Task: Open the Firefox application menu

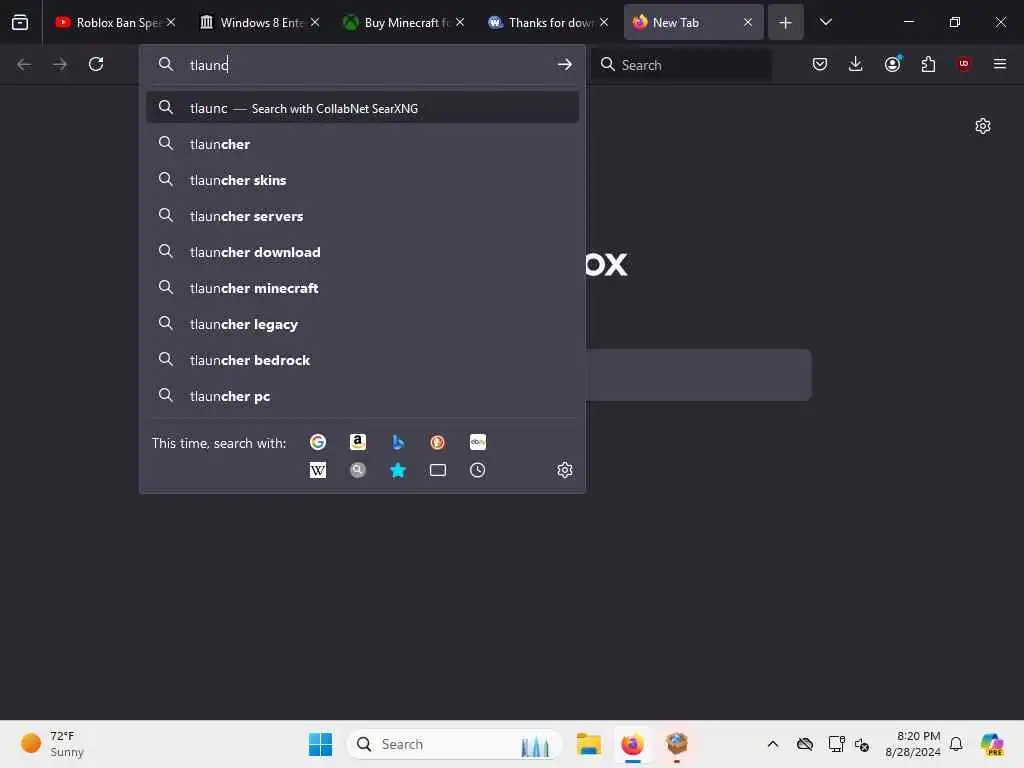Action: (x=999, y=64)
